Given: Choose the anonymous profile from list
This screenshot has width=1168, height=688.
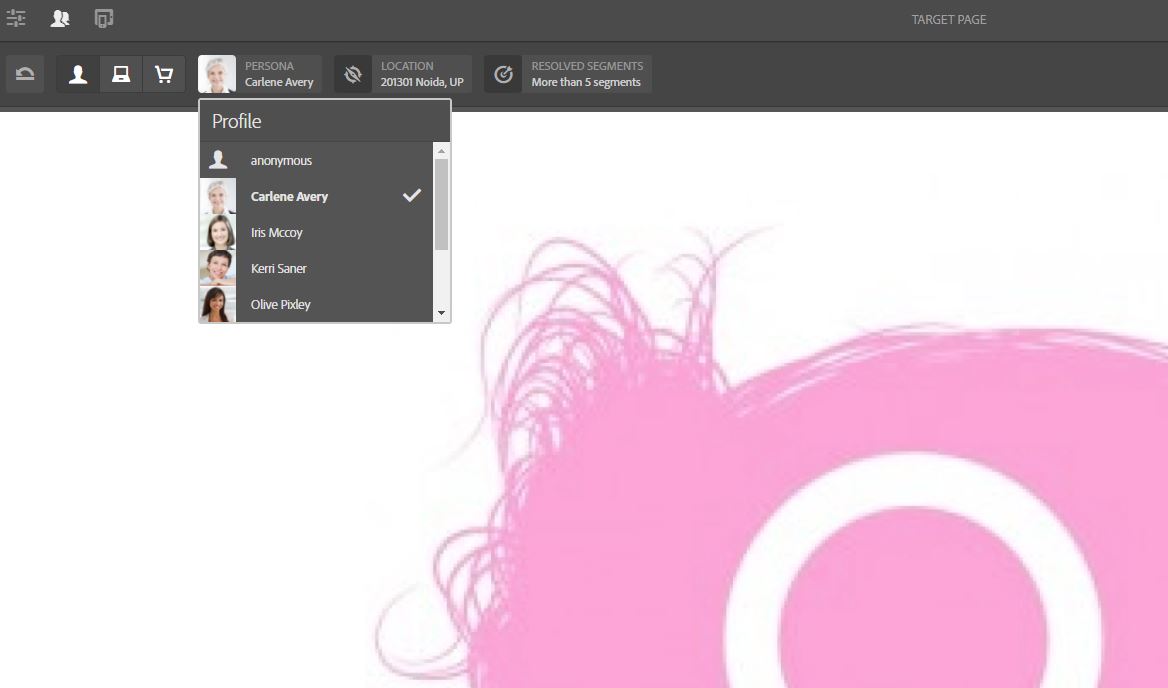Looking at the screenshot, I should pyautogui.click(x=281, y=160).
